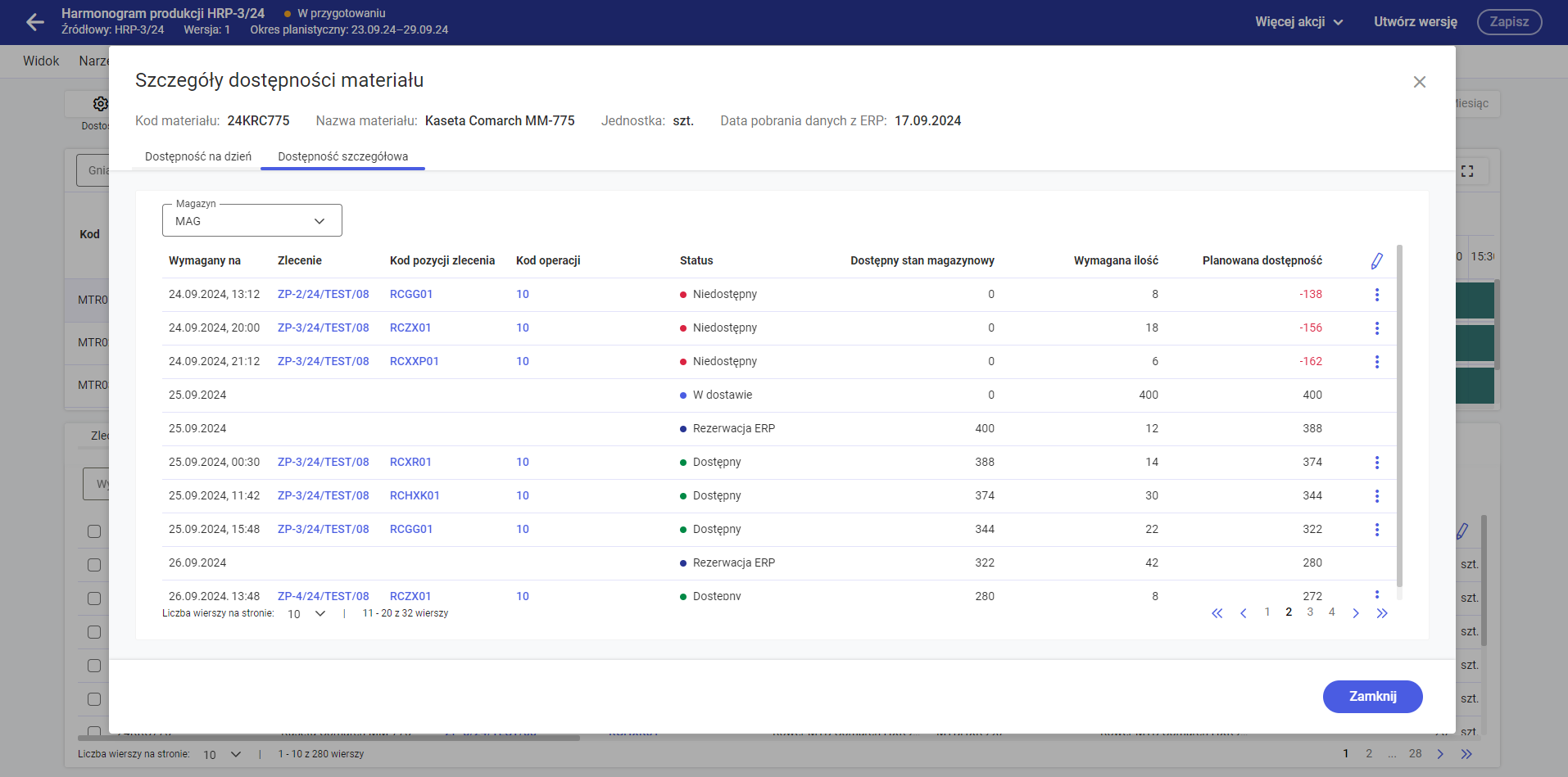1568x777 pixels.
Task: Go to first page of modal table
Action: pyautogui.click(x=1217, y=613)
